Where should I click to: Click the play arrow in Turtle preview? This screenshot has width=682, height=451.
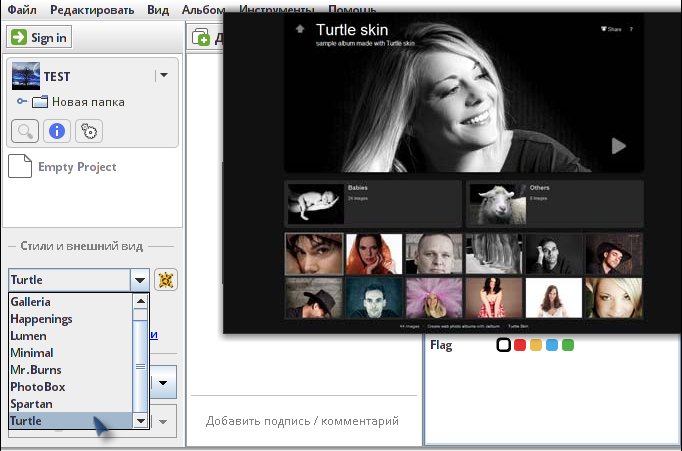click(618, 146)
